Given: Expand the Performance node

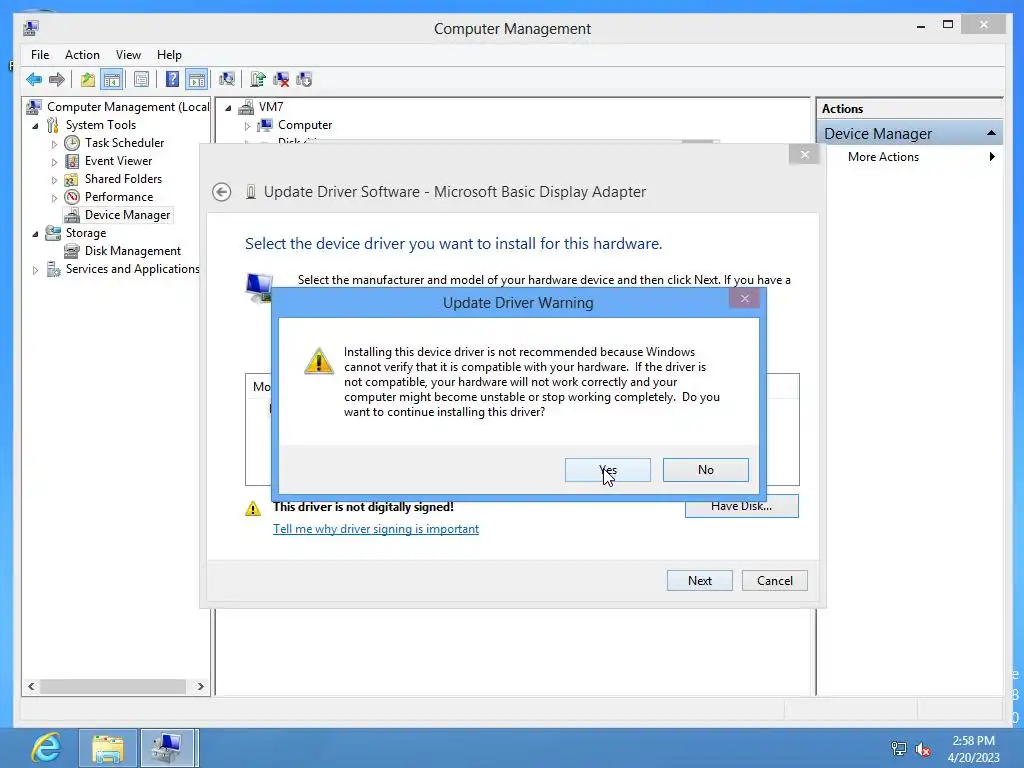Looking at the screenshot, I should point(54,197).
